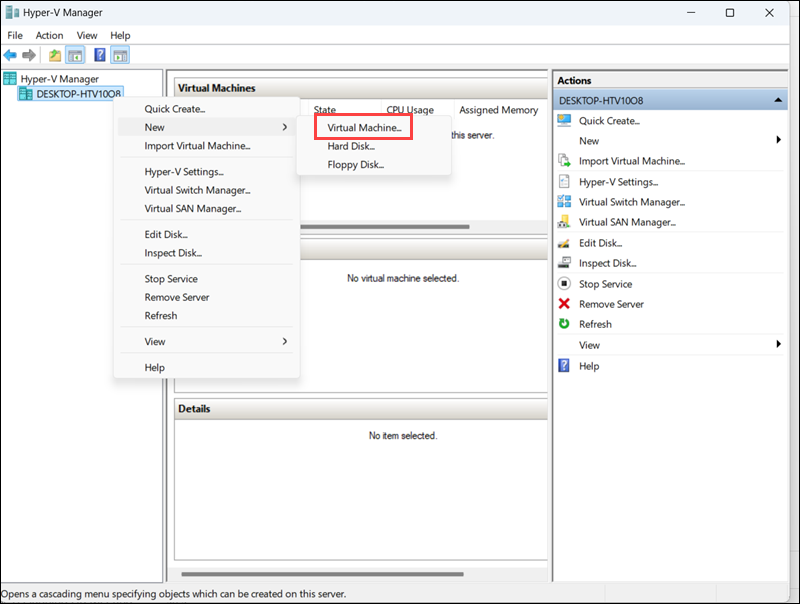Open the File menu
Image resolution: width=800 pixels, height=604 pixels.
point(15,35)
